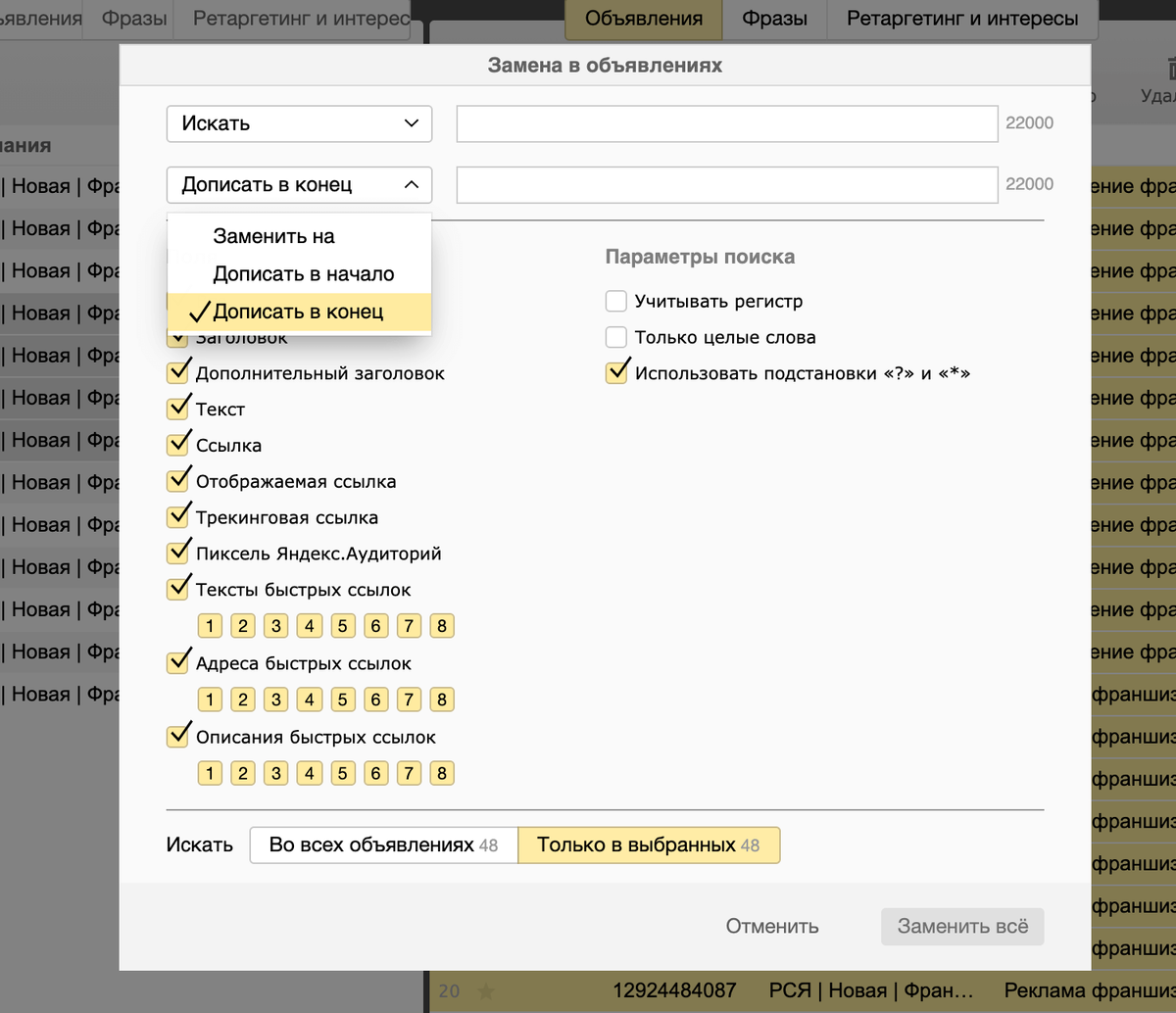
Task: Toggle quick link description number 2
Action: (243, 773)
